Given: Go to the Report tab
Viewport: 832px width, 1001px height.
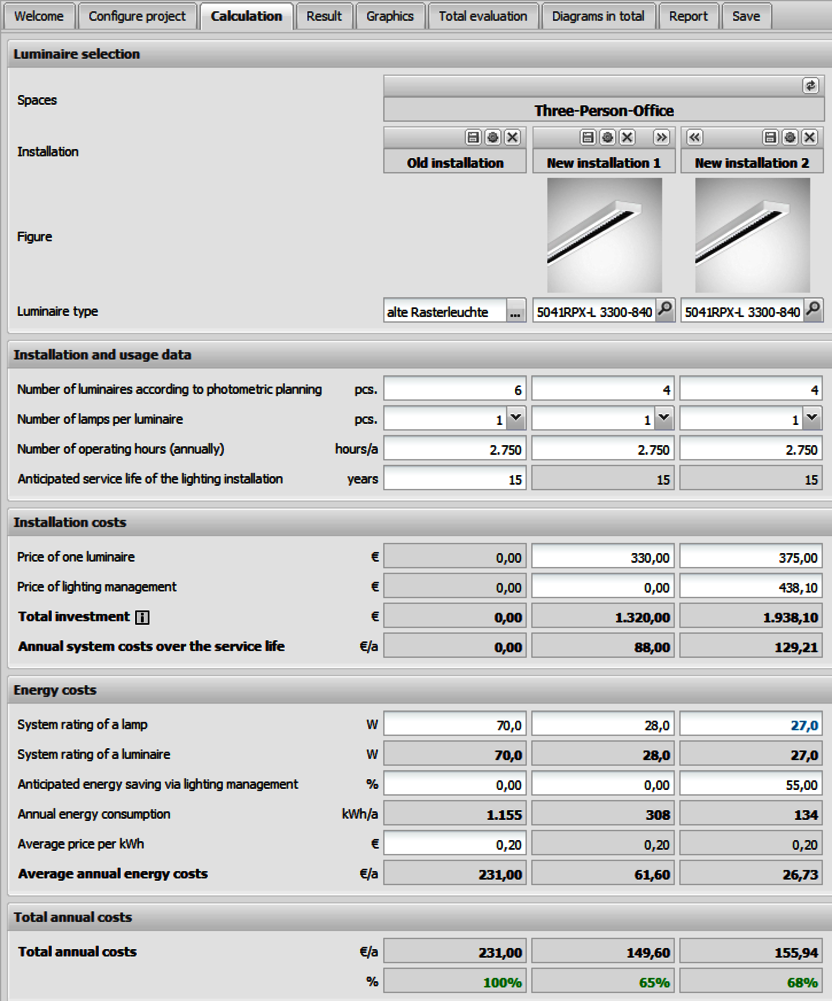Looking at the screenshot, I should (688, 16).
